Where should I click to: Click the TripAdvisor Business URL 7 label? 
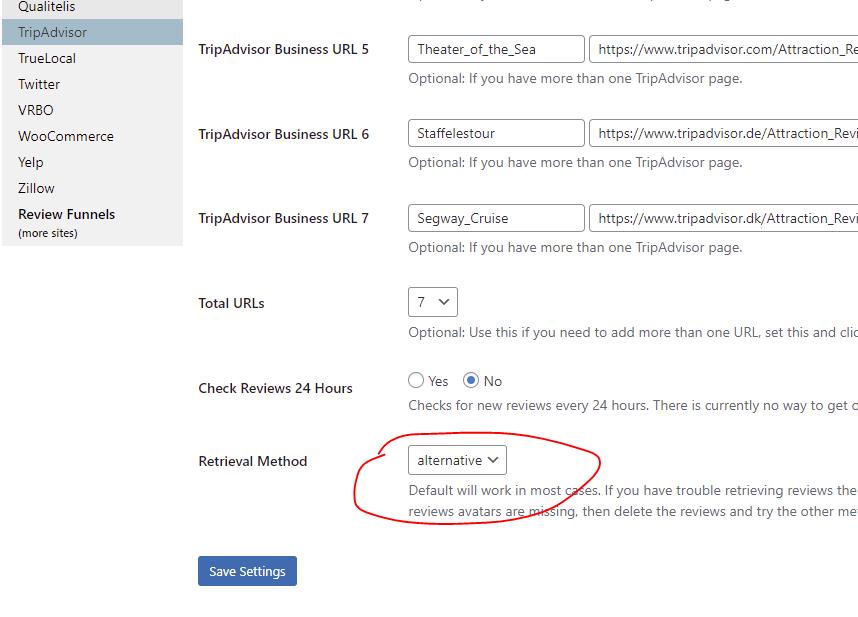[283, 218]
